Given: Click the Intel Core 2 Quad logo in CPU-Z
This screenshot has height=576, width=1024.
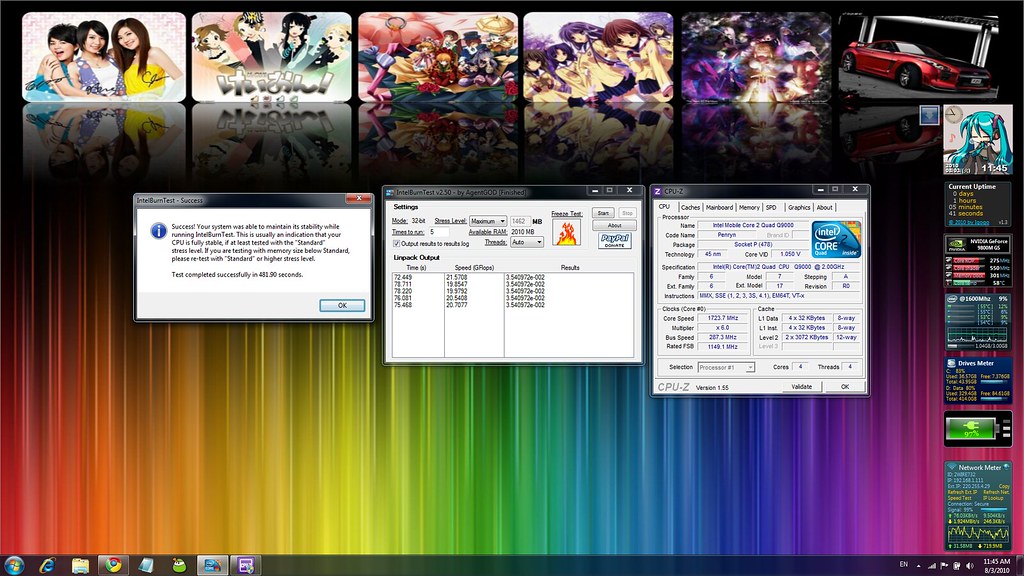Looking at the screenshot, I should 836,240.
